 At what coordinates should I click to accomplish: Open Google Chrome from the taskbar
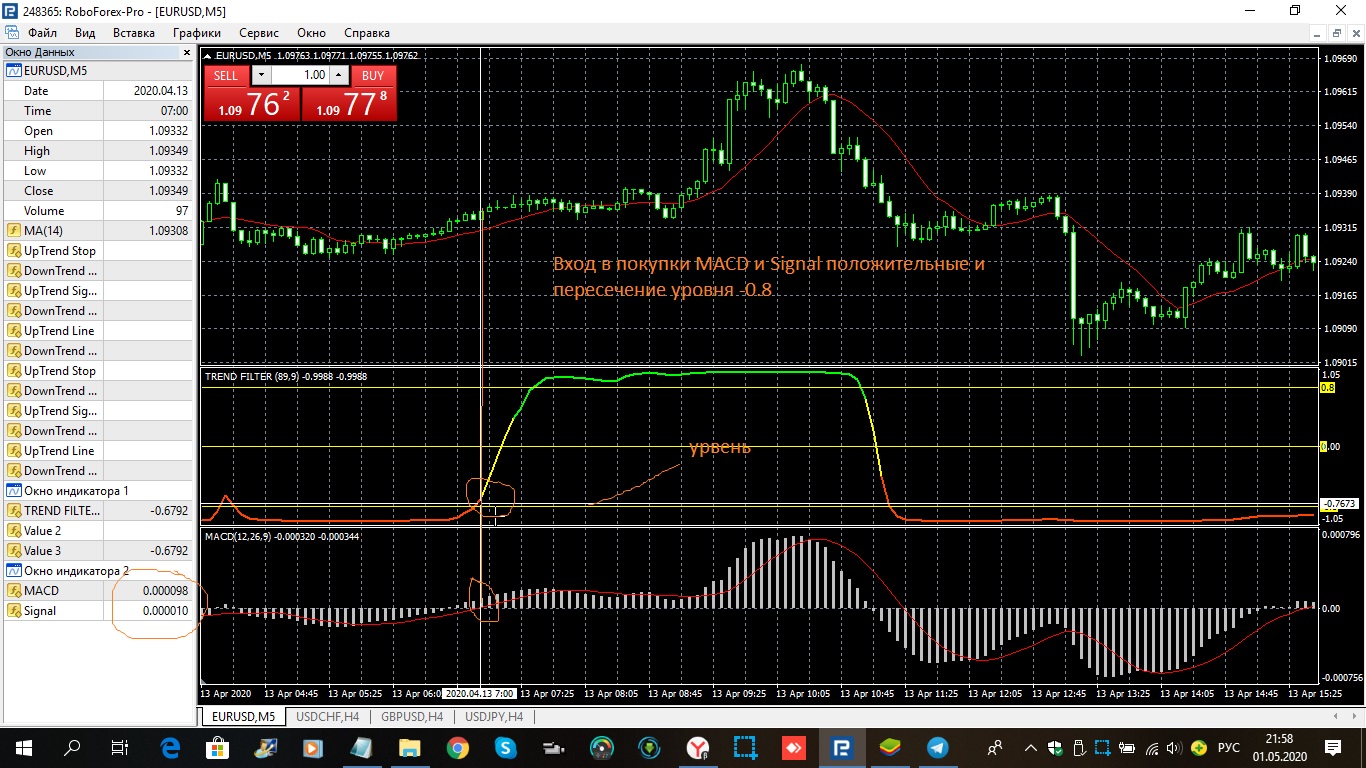(457, 747)
